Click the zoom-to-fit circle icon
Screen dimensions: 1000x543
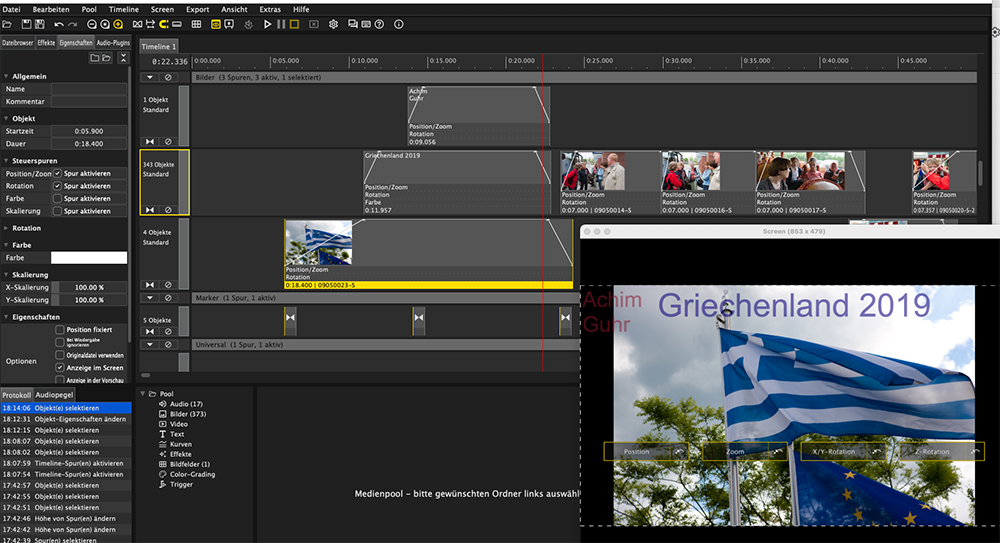point(105,24)
